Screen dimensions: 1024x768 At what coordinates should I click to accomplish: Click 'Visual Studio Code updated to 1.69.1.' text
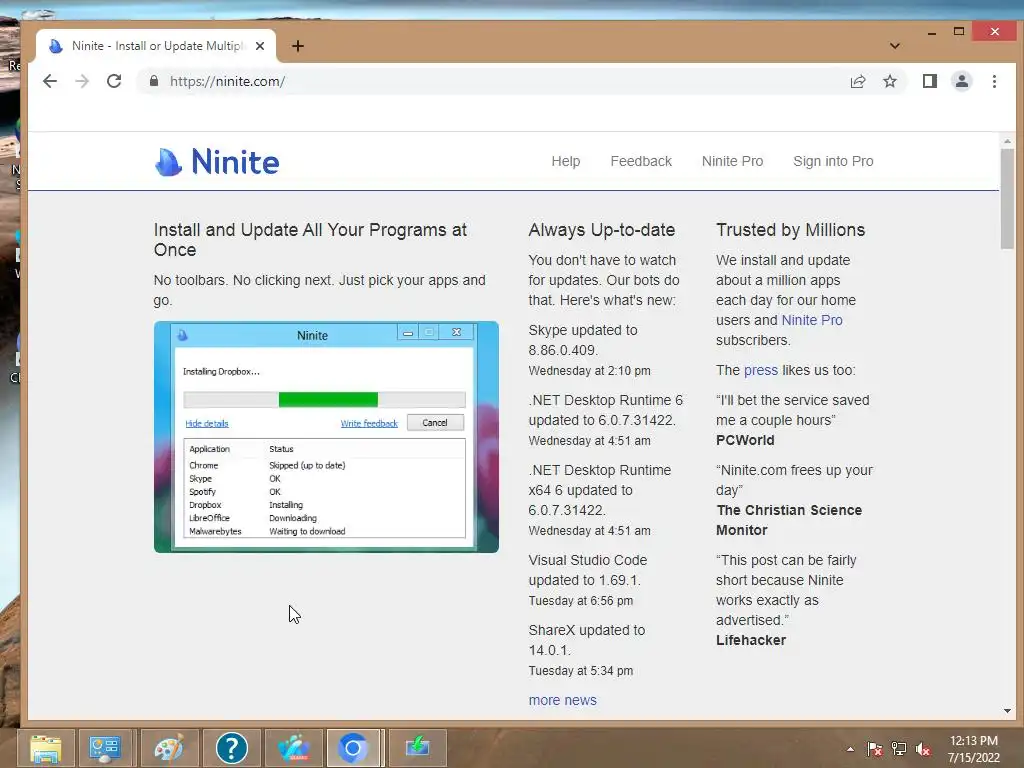click(x=588, y=570)
